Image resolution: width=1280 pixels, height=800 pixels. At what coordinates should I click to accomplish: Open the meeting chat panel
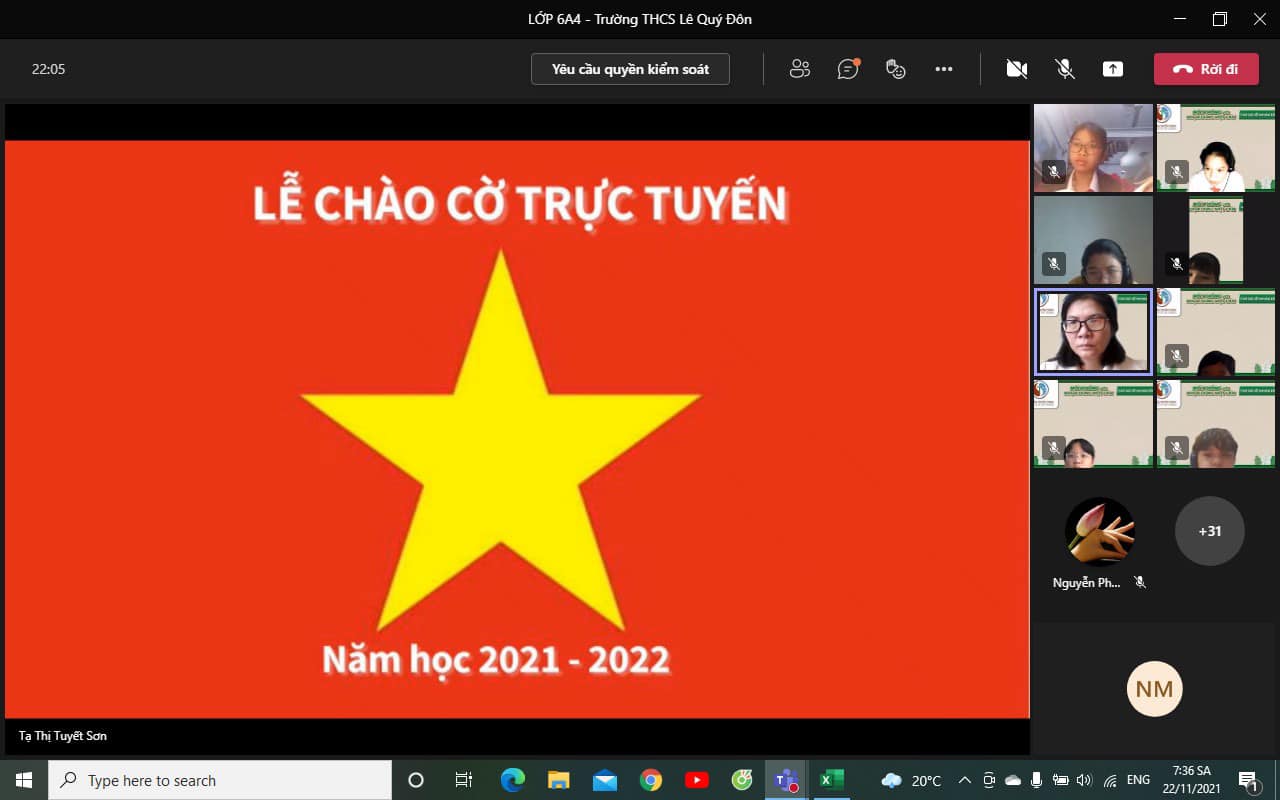848,69
